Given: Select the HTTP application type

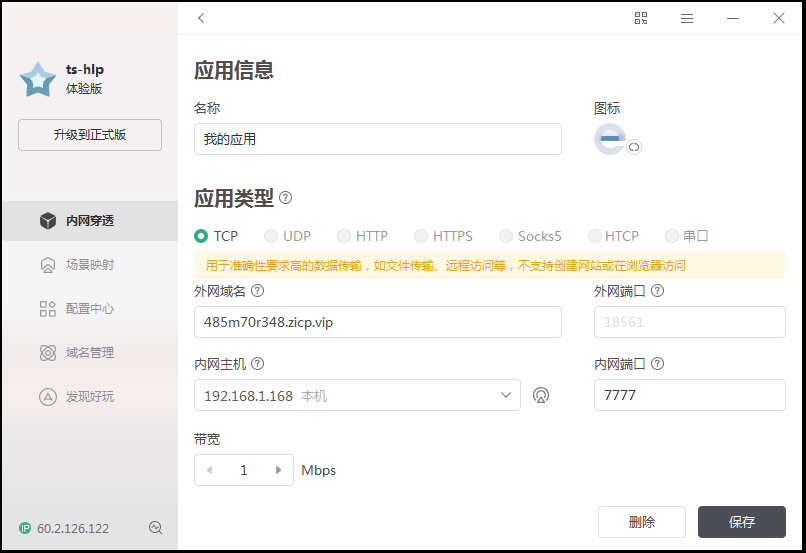Looking at the screenshot, I should point(362,236).
